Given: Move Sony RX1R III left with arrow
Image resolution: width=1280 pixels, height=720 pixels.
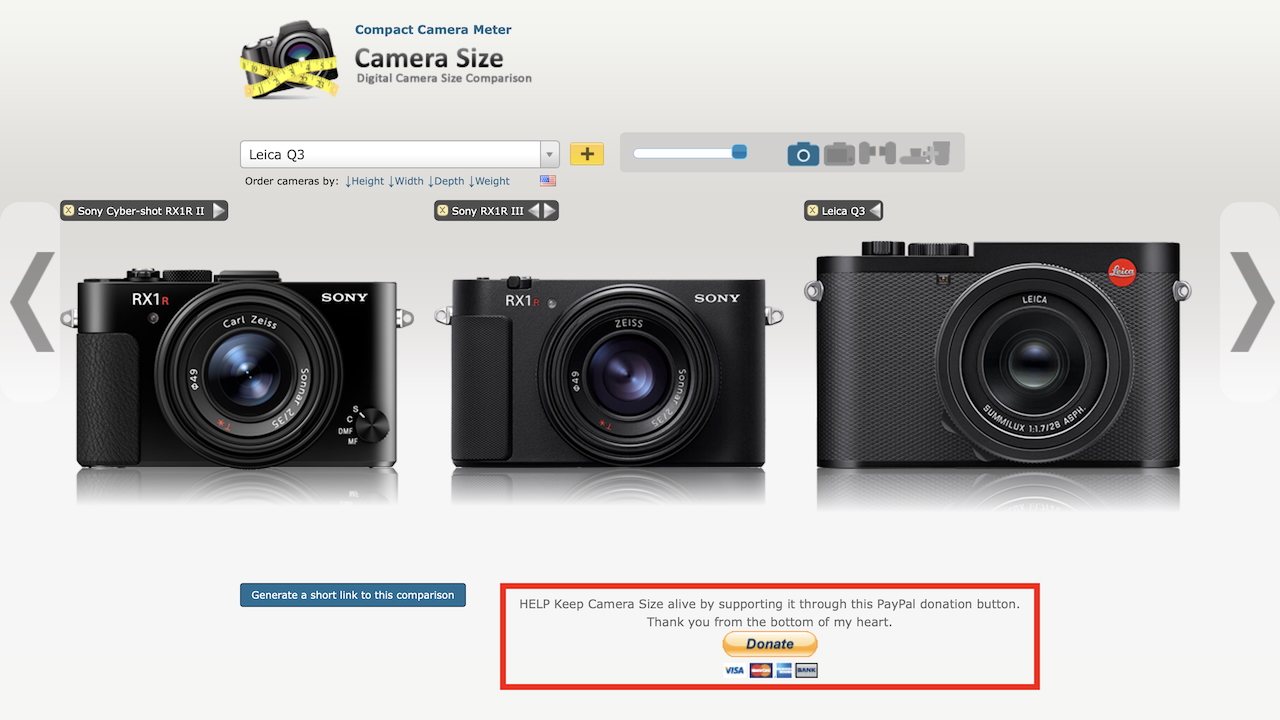Looking at the screenshot, I should 534,211.
